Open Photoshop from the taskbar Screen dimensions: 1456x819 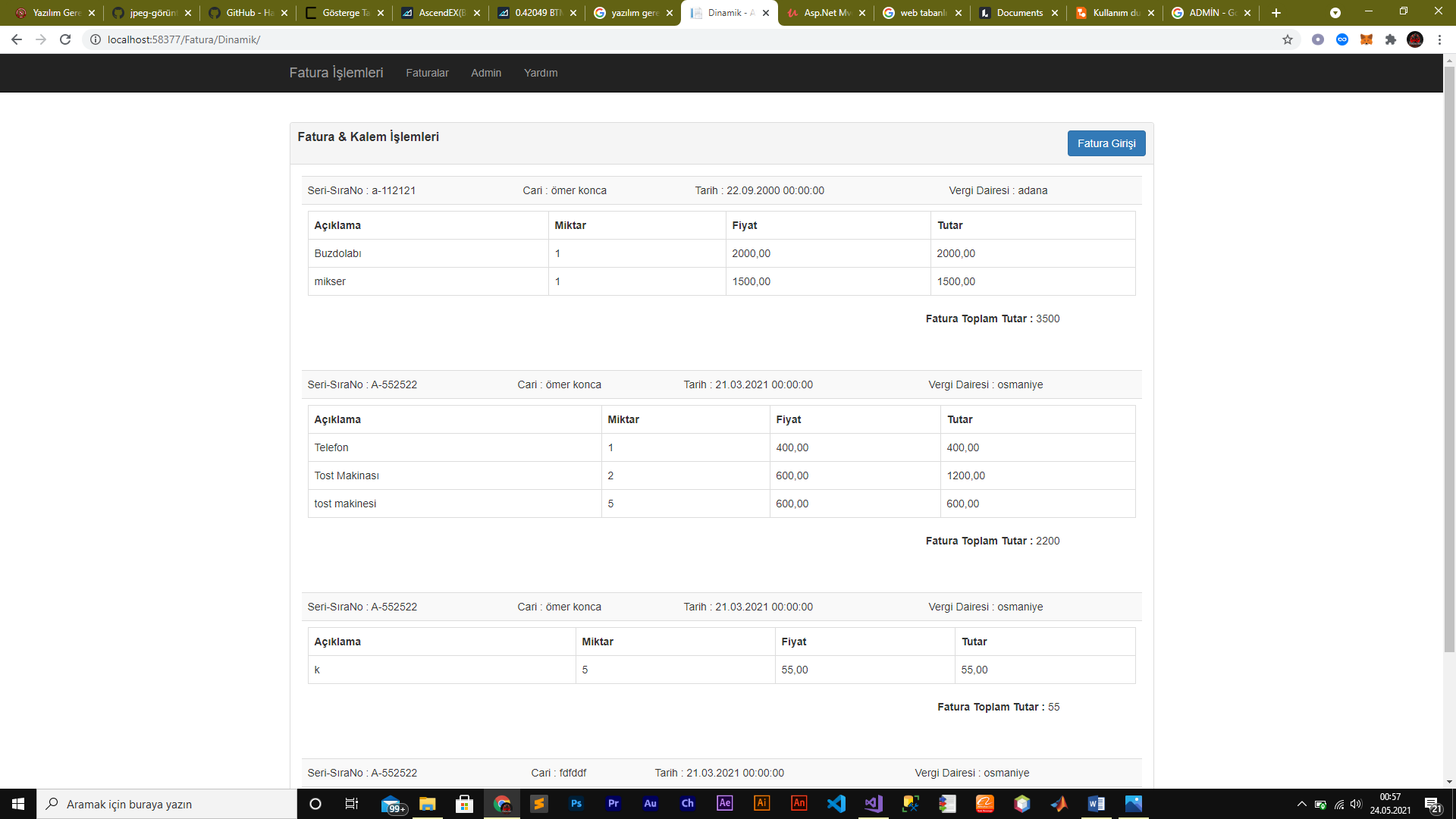pyautogui.click(x=576, y=804)
